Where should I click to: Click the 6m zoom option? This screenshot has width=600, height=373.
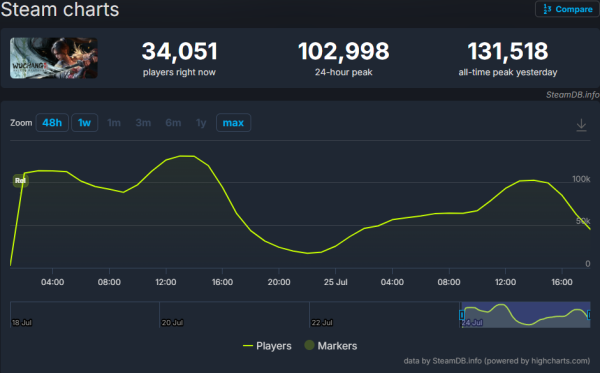coord(173,123)
